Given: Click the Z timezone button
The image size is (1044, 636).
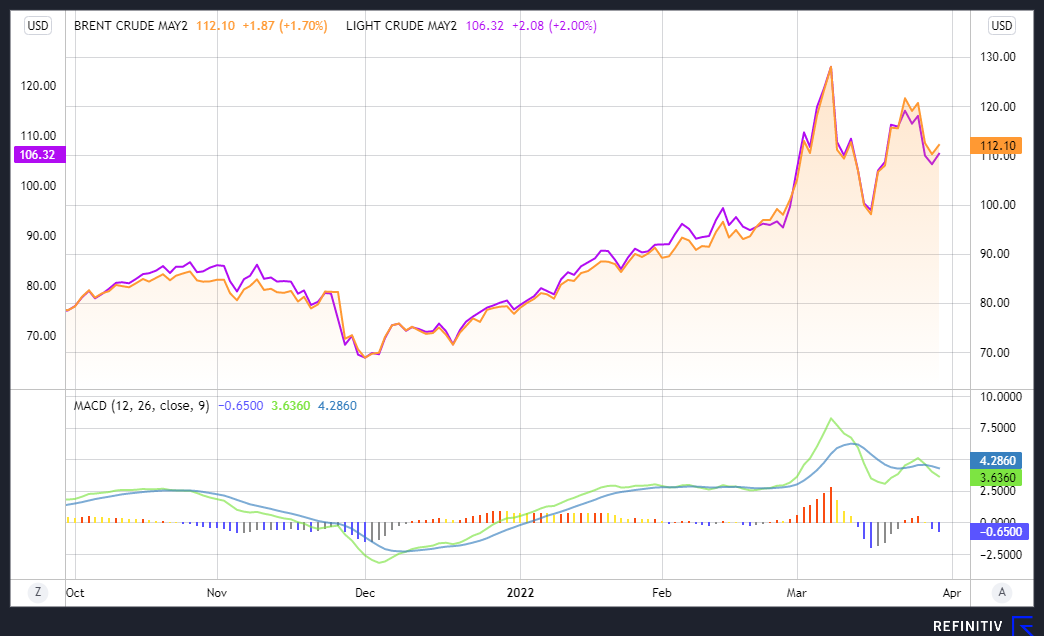Looking at the screenshot, I should [38, 592].
